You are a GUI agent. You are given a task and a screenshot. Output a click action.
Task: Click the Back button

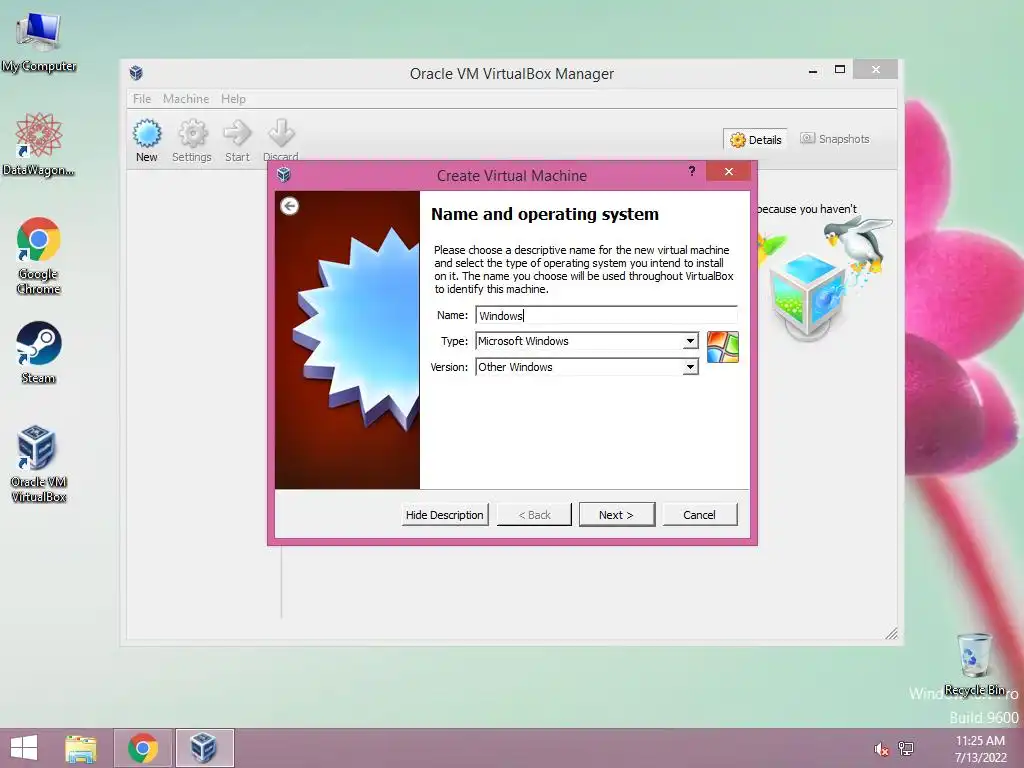(x=534, y=515)
